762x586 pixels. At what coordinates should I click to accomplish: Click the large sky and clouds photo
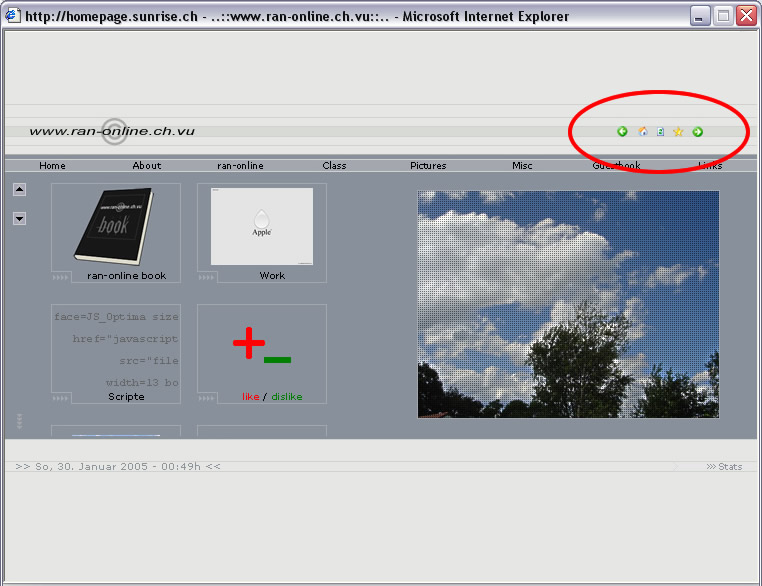(568, 304)
